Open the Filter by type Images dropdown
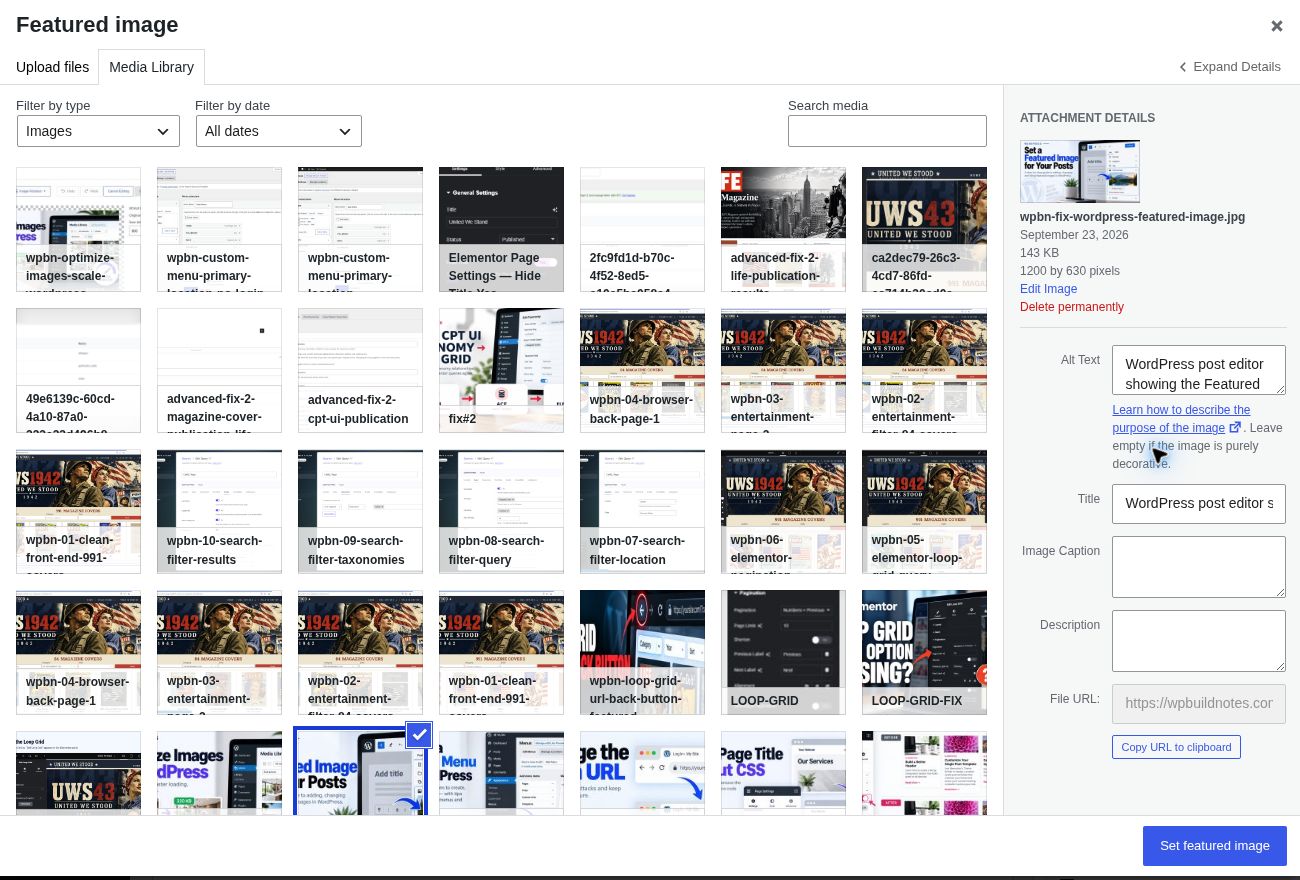Screen dimensions: 1300x880 click(x=98, y=131)
